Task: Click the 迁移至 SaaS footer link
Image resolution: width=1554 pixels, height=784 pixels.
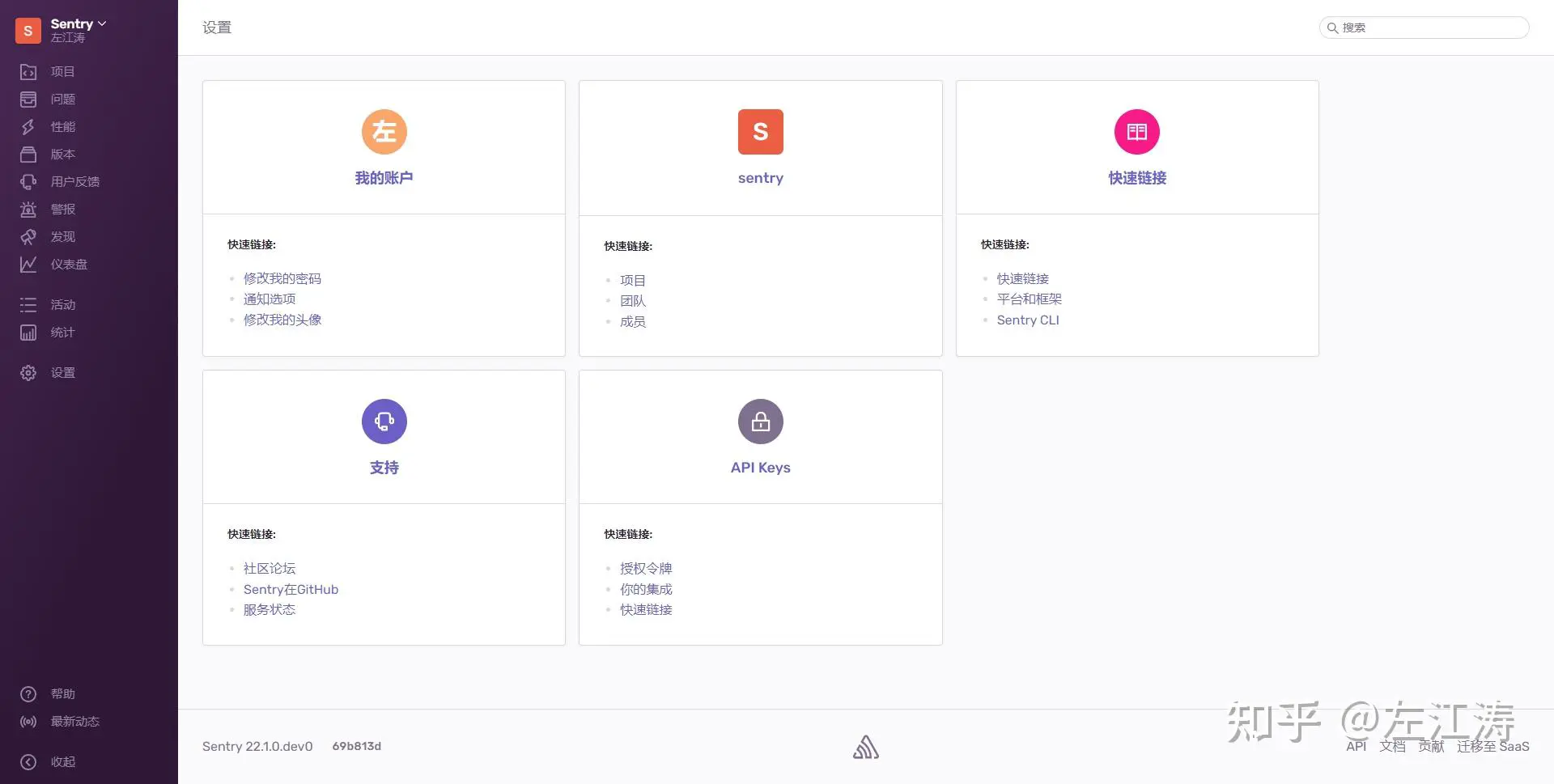Action: tap(1492, 746)
